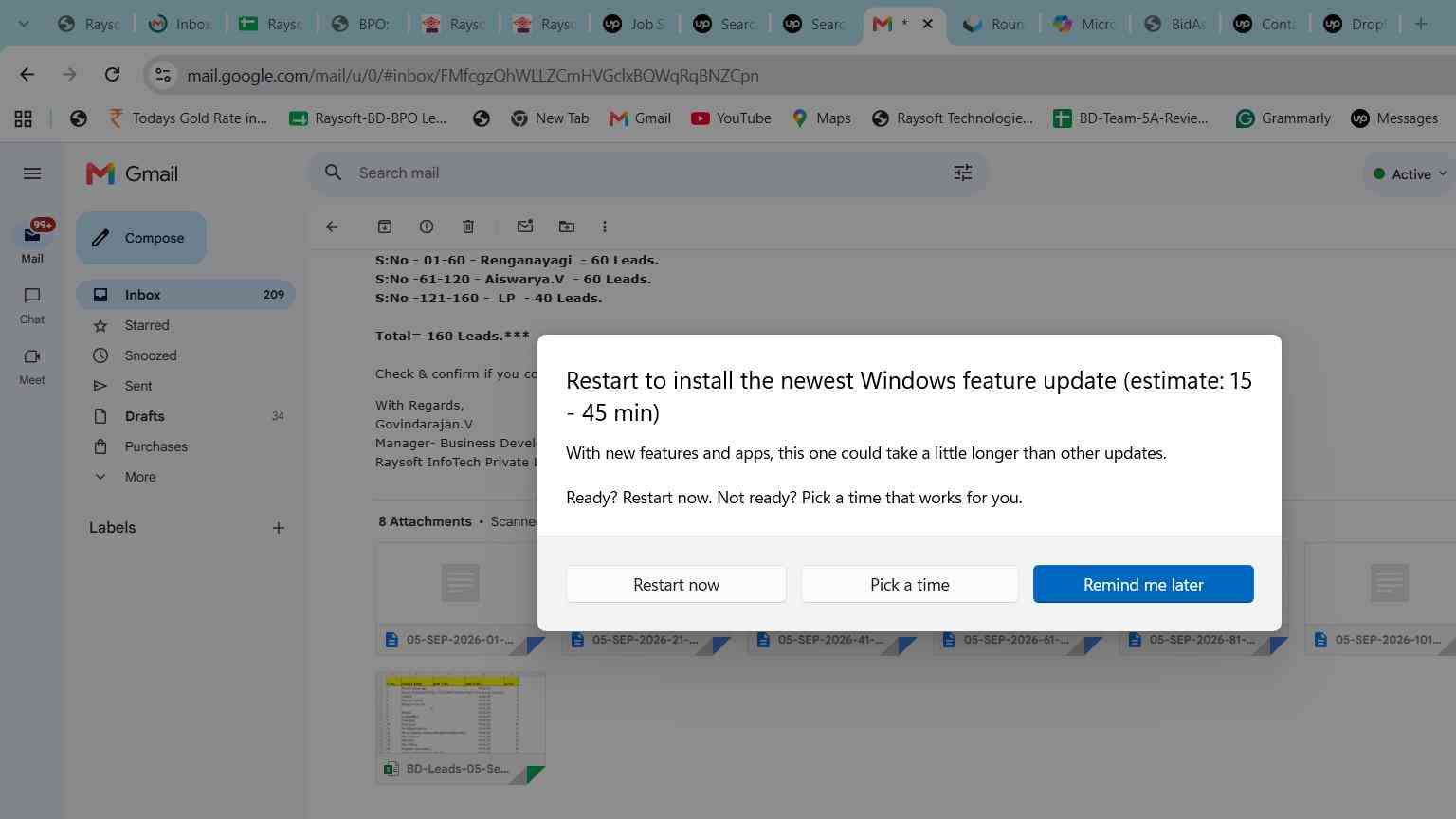The height and width of the screenshot is (819, 1456).
Task: Expand the Active status dropdown
Action: tap(1410, 173)
